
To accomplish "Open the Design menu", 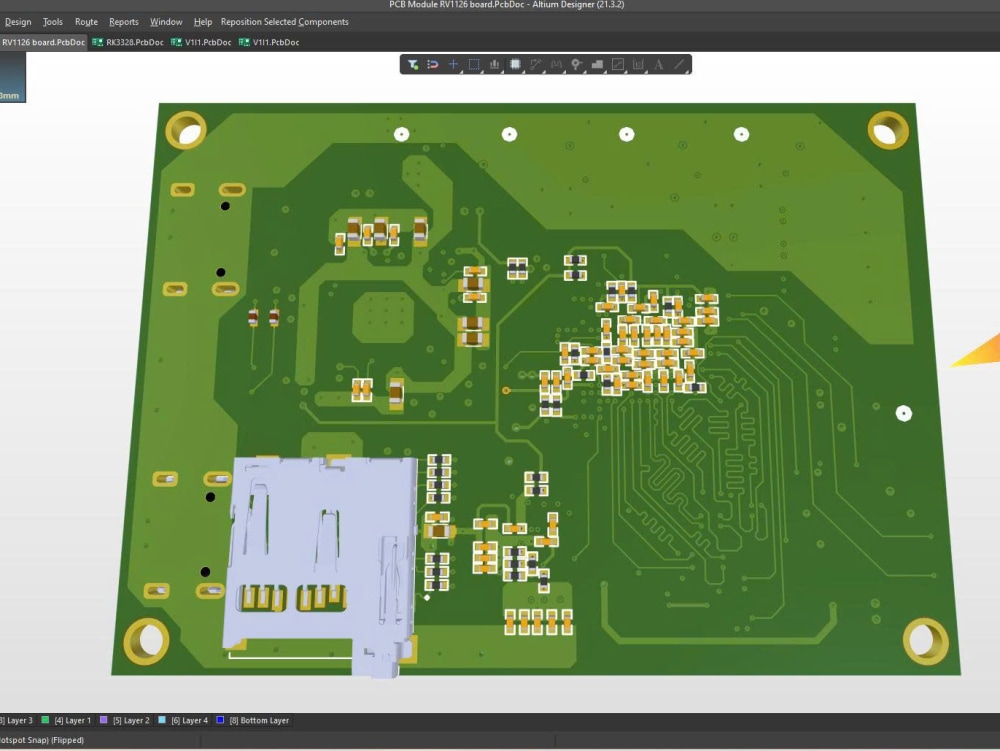I will coord(18,22).
